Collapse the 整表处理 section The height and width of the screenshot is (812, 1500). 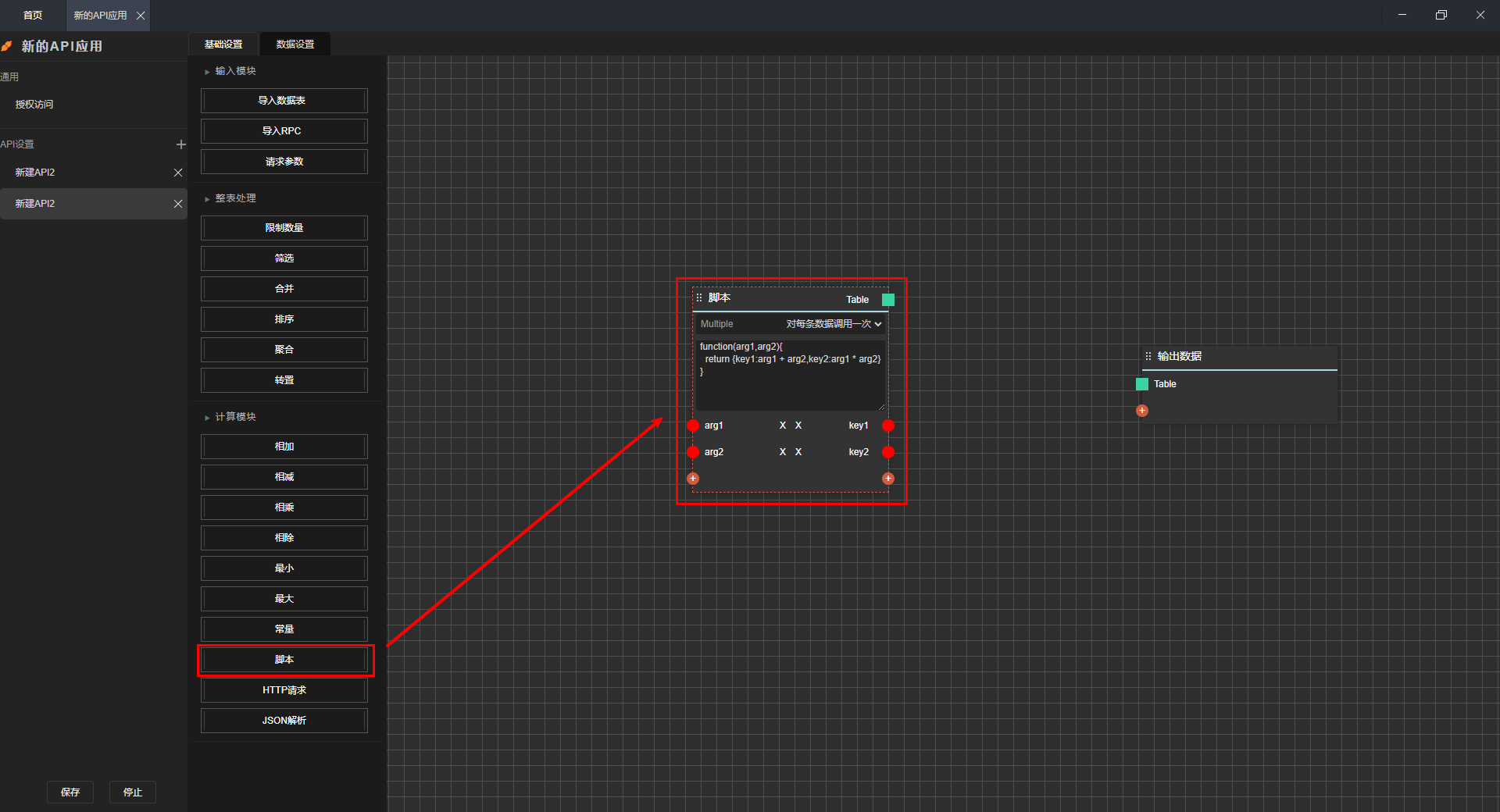click(x=207, y=199)
